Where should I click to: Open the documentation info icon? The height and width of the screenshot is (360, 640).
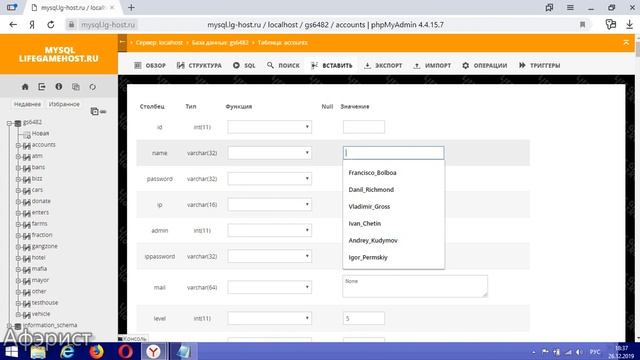59,87
